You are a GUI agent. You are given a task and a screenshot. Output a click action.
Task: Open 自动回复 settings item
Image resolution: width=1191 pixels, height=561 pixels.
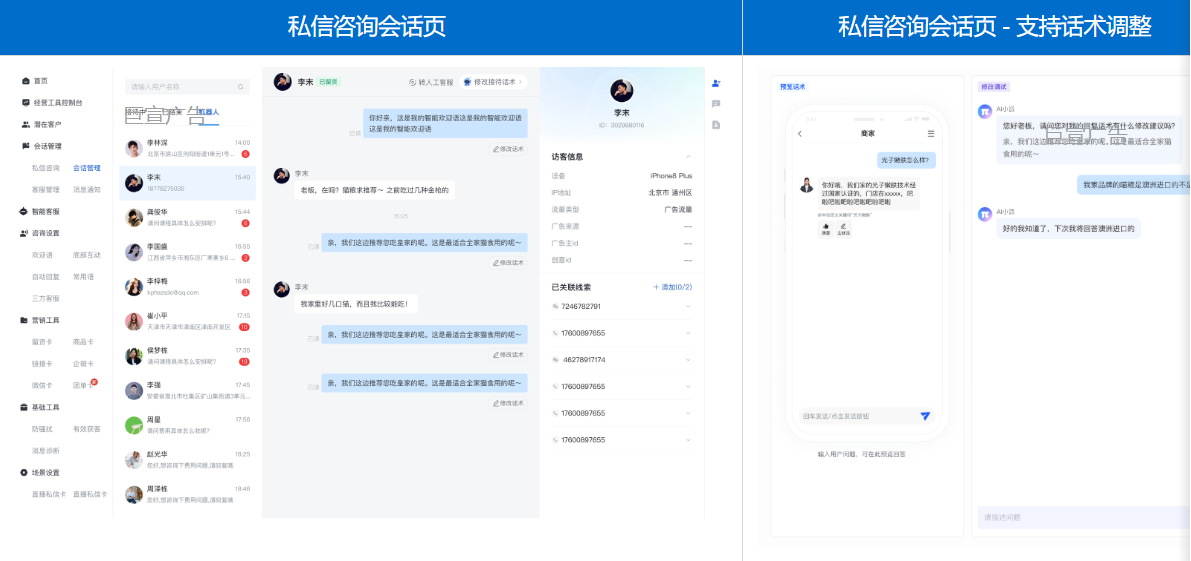point(46,276)
